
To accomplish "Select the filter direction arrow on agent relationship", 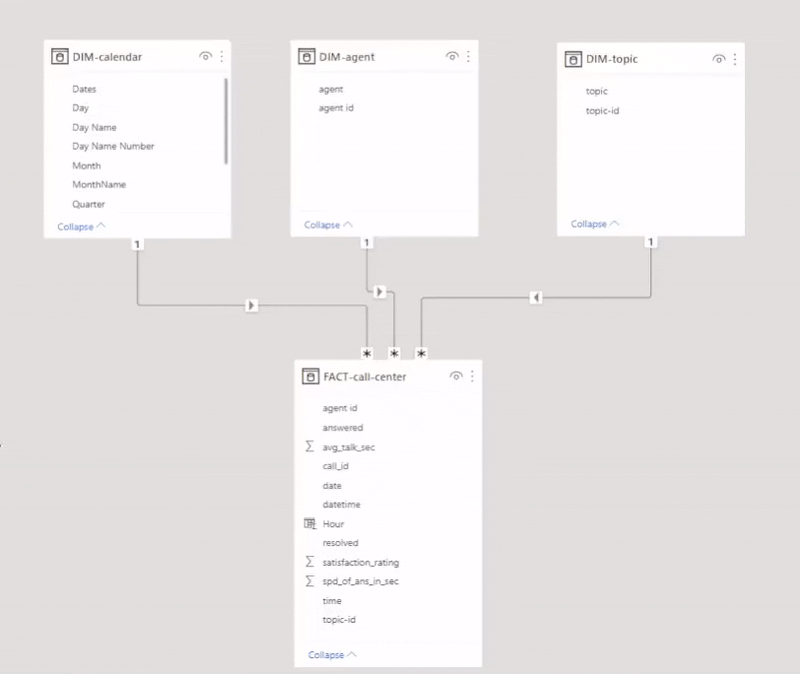I will pyautogui.click(x=379, y=292).
